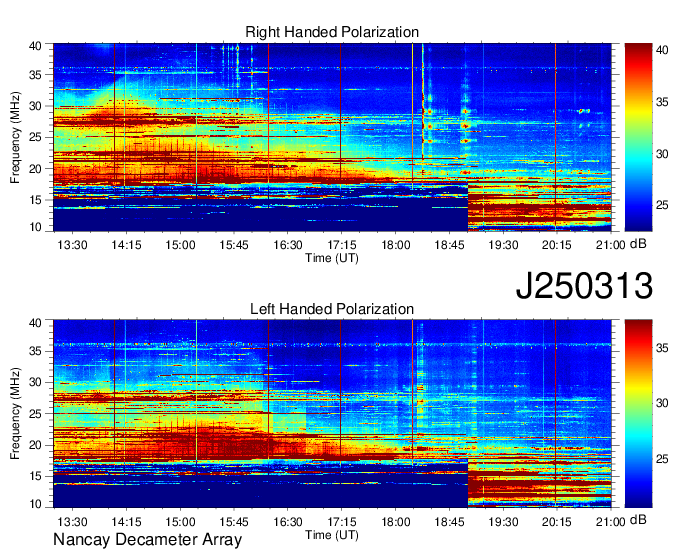Click the 30 label on Left Handed color bar

point(662,403)
